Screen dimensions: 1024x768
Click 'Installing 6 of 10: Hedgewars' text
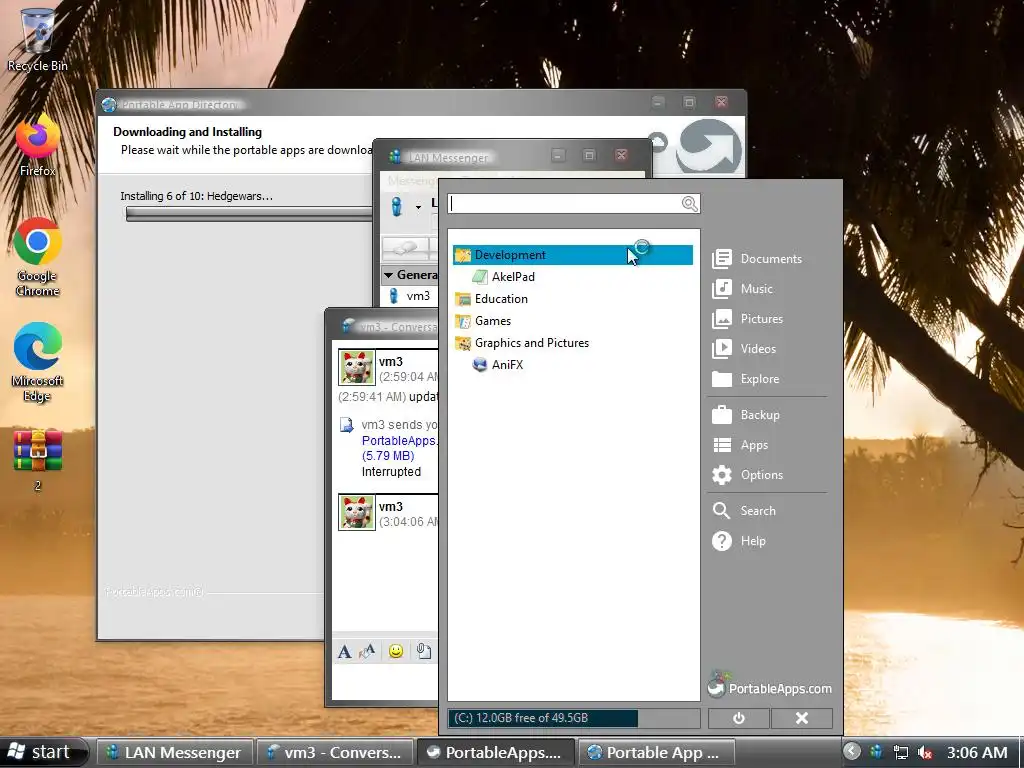point(197,196)
